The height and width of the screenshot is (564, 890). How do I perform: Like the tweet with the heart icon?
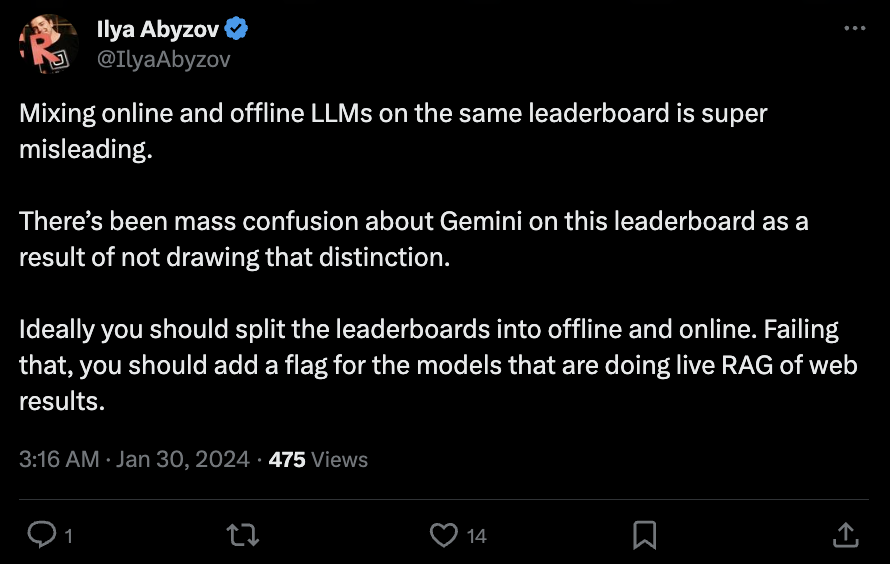pyautogui.click(x=443, y=535)
